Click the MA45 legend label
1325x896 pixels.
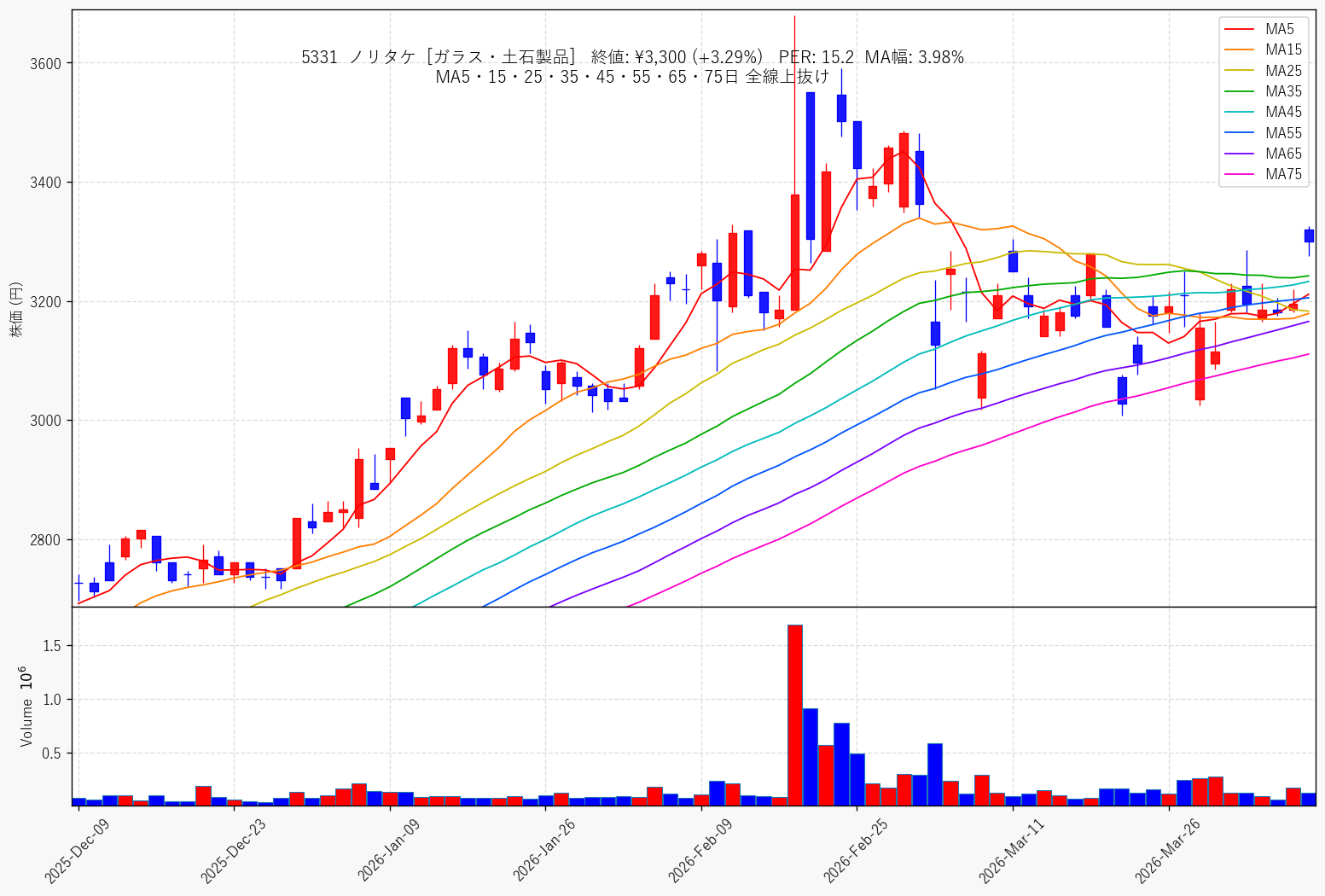click(x=1283, y=113)
